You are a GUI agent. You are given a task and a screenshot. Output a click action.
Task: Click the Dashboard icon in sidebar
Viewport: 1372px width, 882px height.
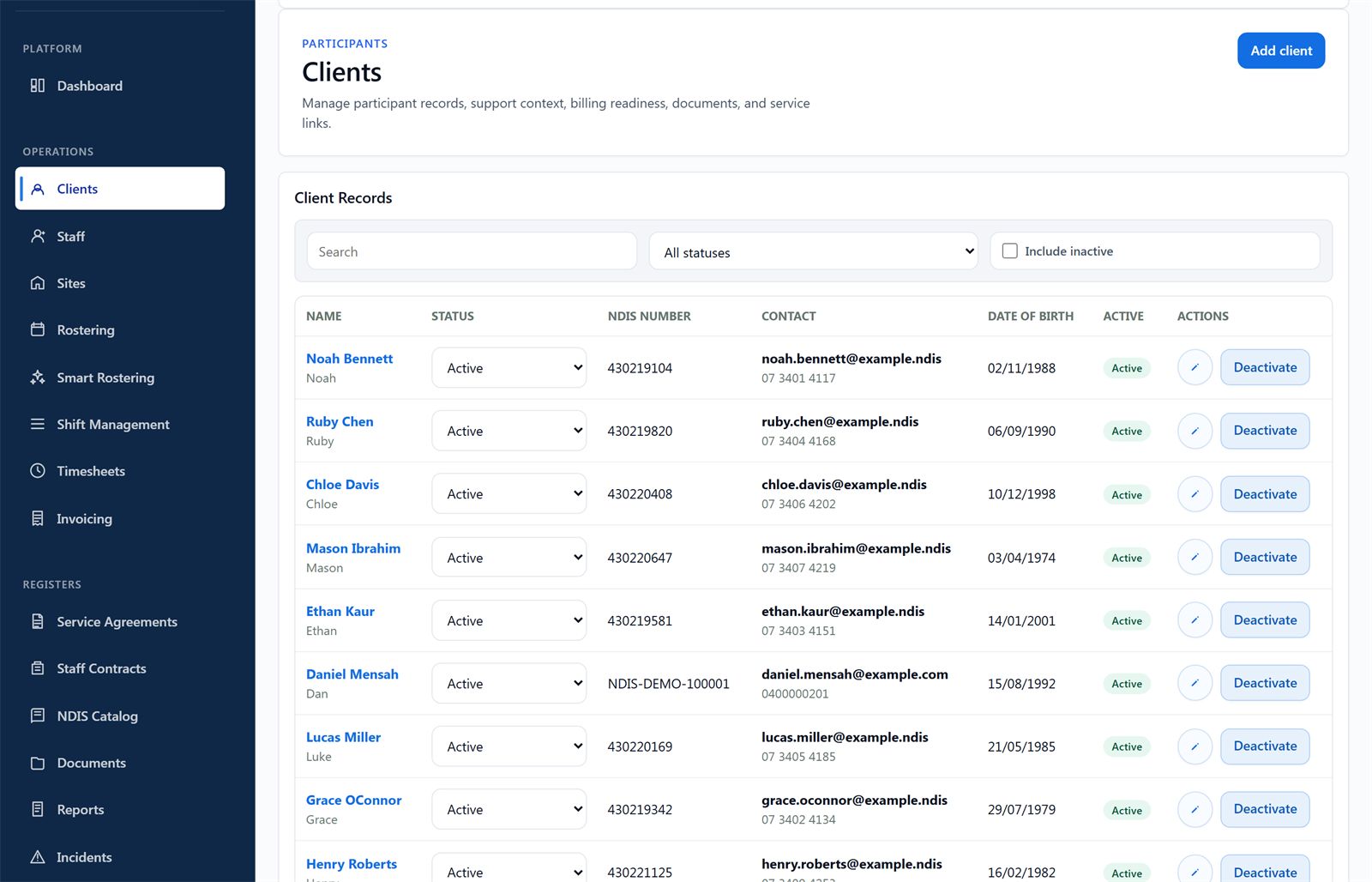point(38,85)
